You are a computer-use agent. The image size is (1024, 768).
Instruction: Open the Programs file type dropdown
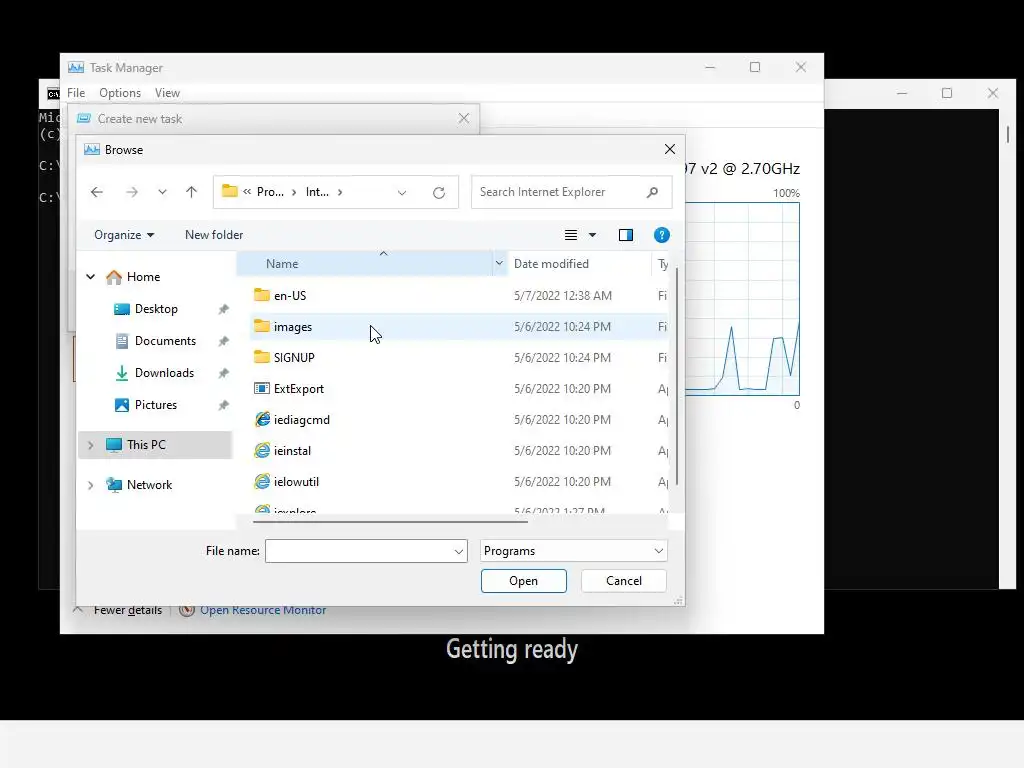point(573,551)
